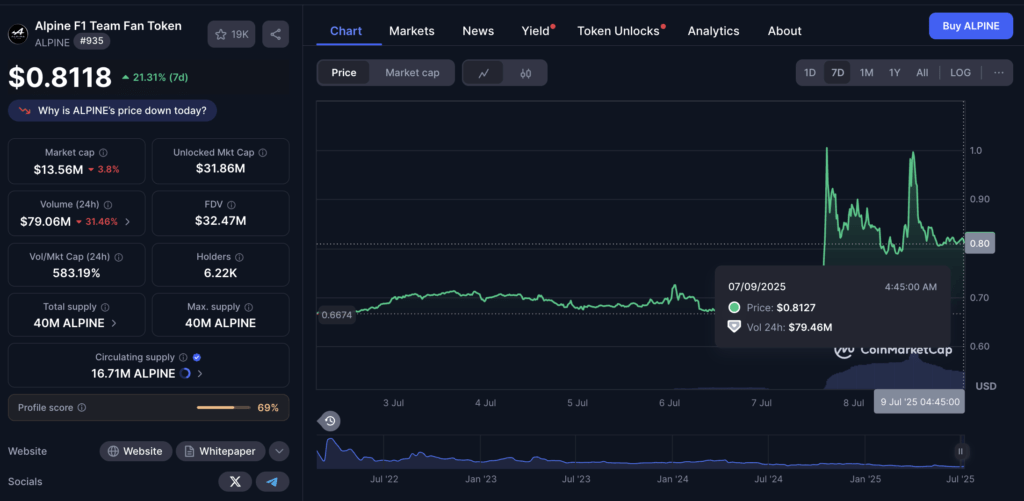This screenshot has height=501, width=1024.
Task: Switch to candlestick chart view
Action: [x=526, y=73]
